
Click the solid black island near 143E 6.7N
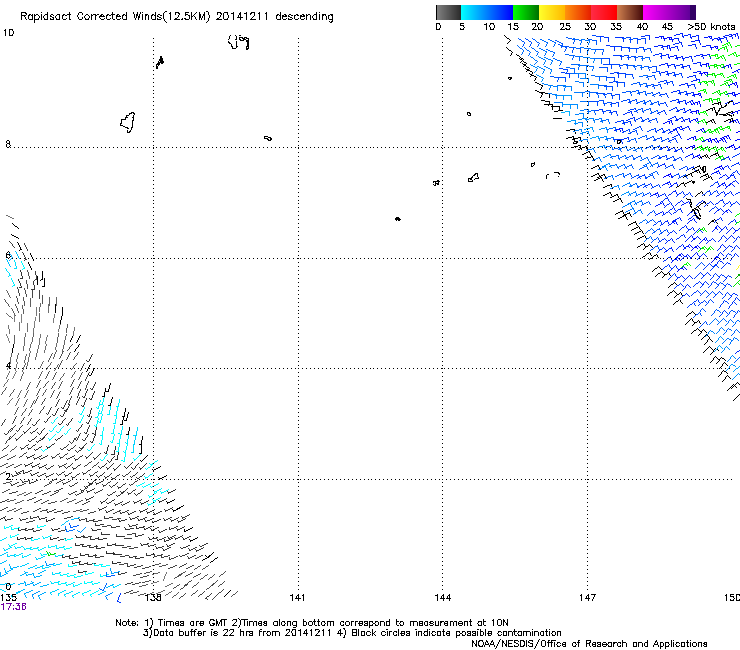[x=398, y=219]
